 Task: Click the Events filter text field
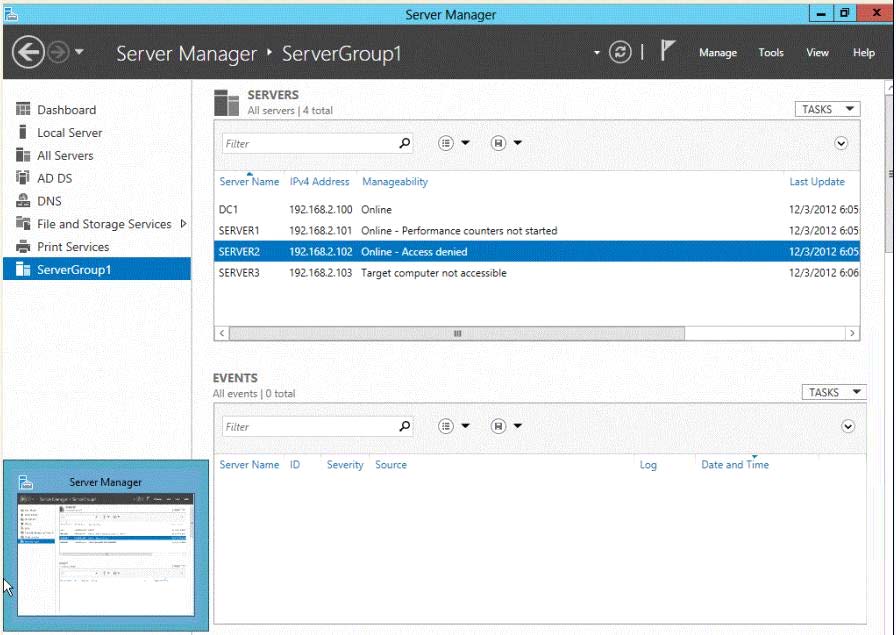click(x=308, y=427)
